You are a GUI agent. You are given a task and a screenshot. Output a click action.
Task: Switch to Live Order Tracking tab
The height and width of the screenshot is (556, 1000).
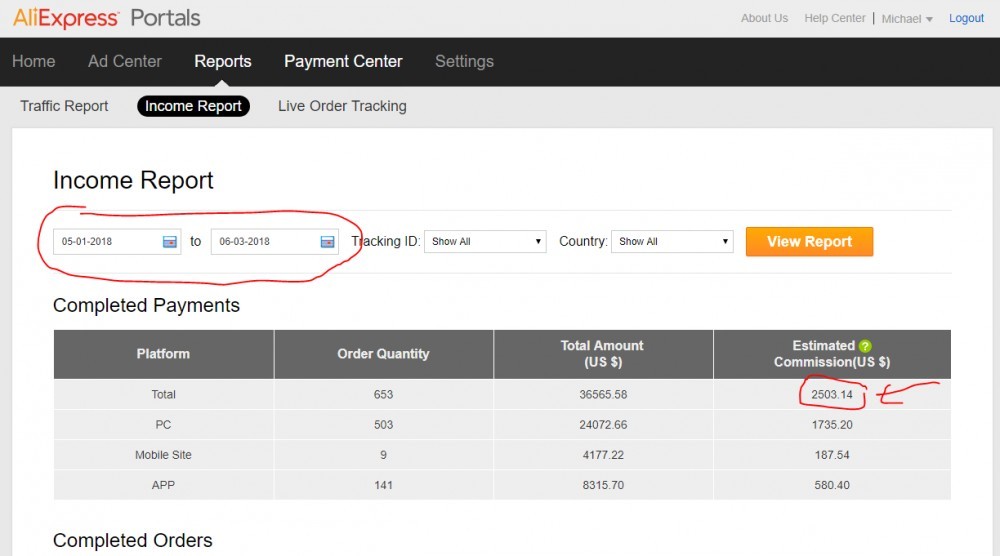pyautogui.click(x=342, y=106)
